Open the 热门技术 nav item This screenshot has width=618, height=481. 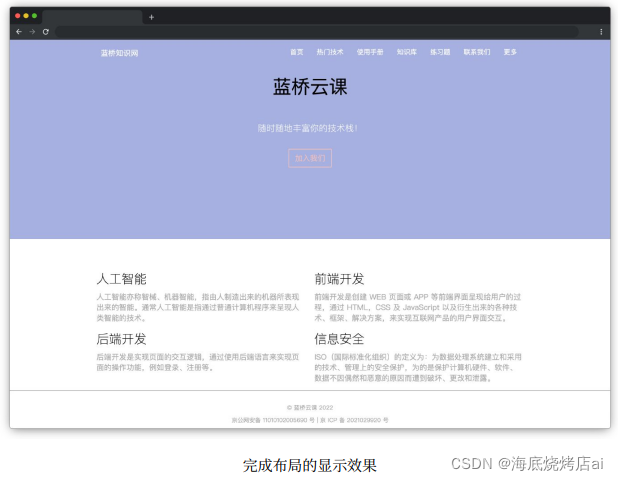coord(330,52)
